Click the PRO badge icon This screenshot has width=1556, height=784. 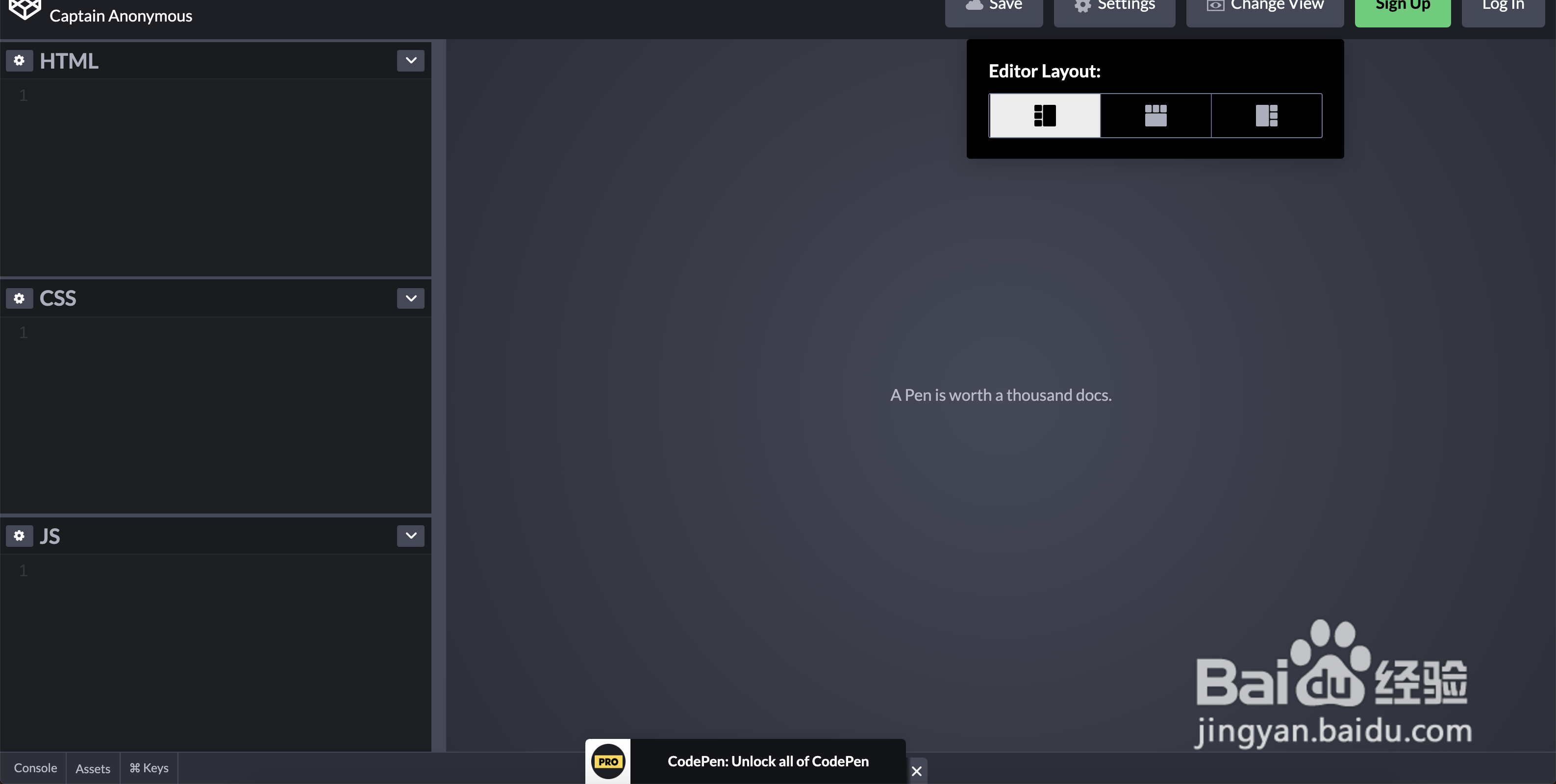pyautogui.click(x=608, y=761)
